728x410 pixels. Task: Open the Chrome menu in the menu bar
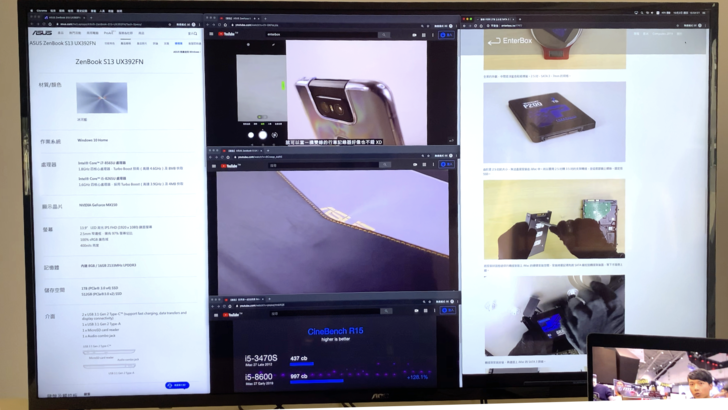click(x=42, y=10)
